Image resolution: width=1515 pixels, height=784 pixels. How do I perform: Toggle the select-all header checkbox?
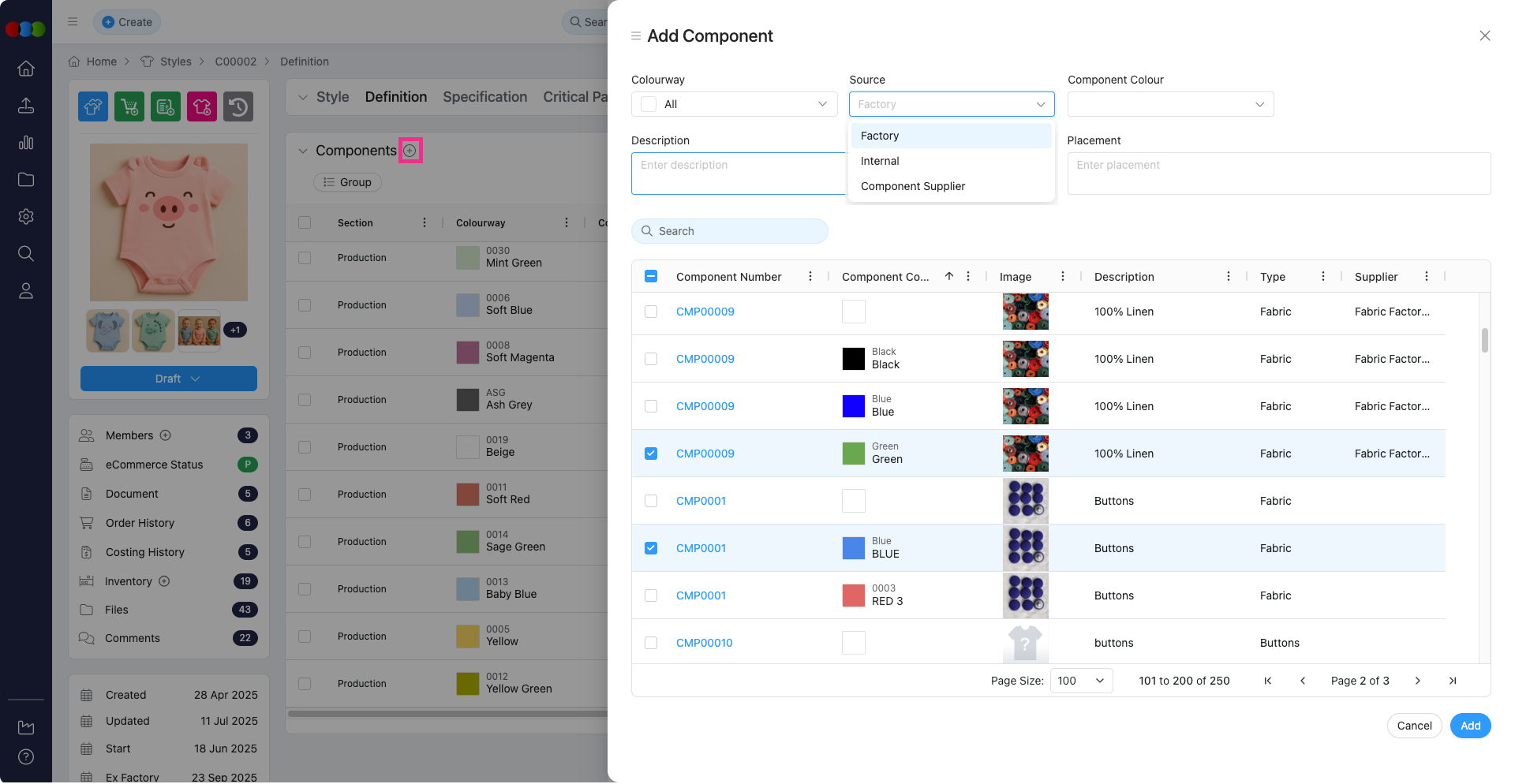(x=651, y=277)
